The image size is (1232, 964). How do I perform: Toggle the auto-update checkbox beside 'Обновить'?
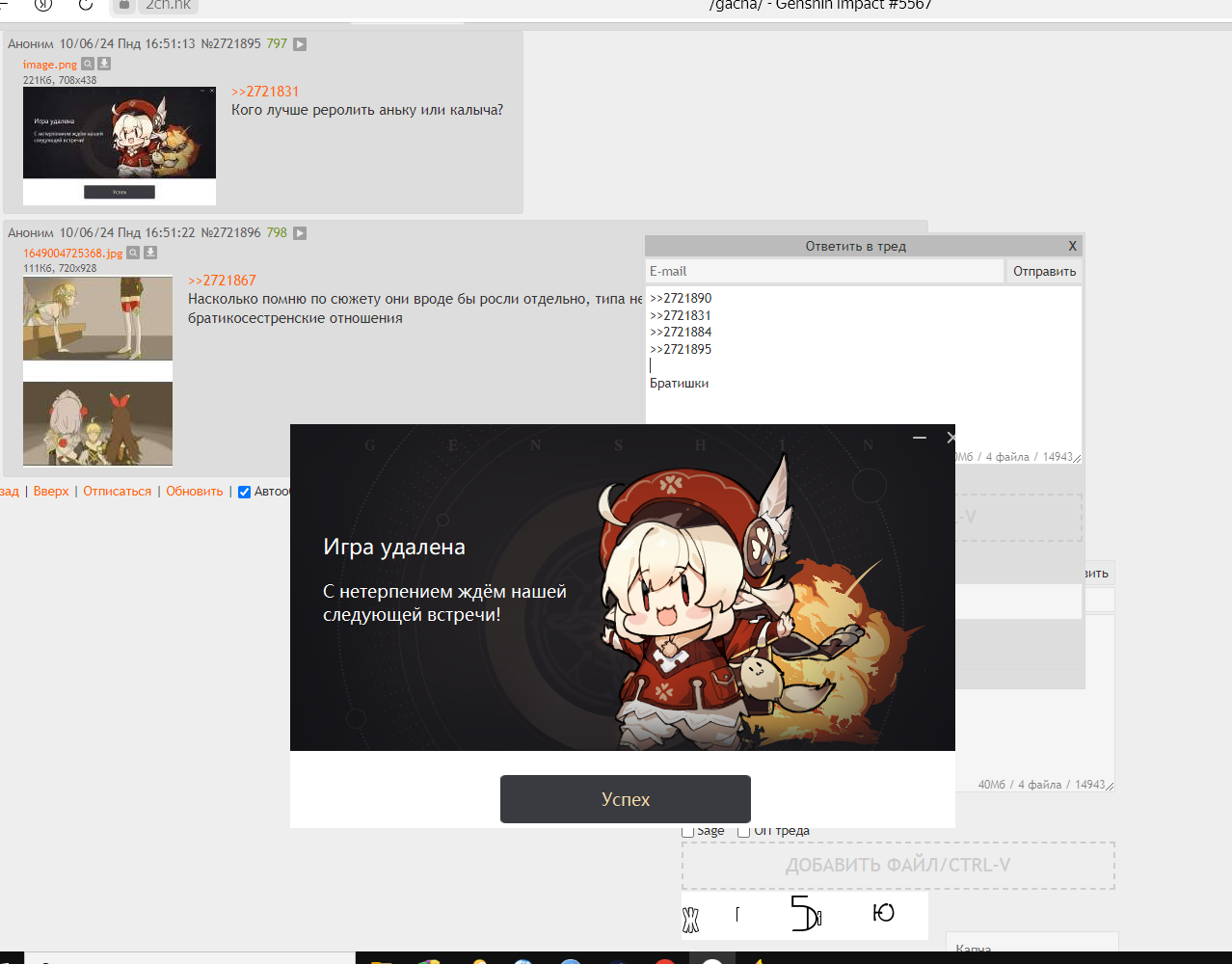click(245, 492)
